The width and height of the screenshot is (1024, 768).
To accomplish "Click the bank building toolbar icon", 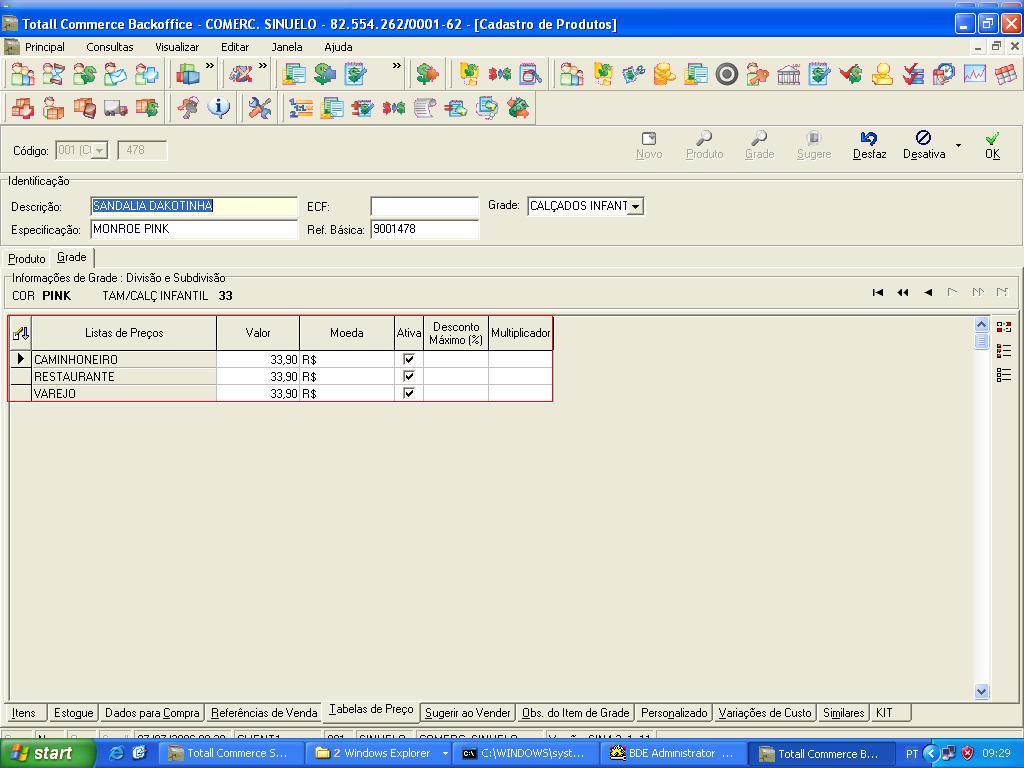I will (788, 73).
